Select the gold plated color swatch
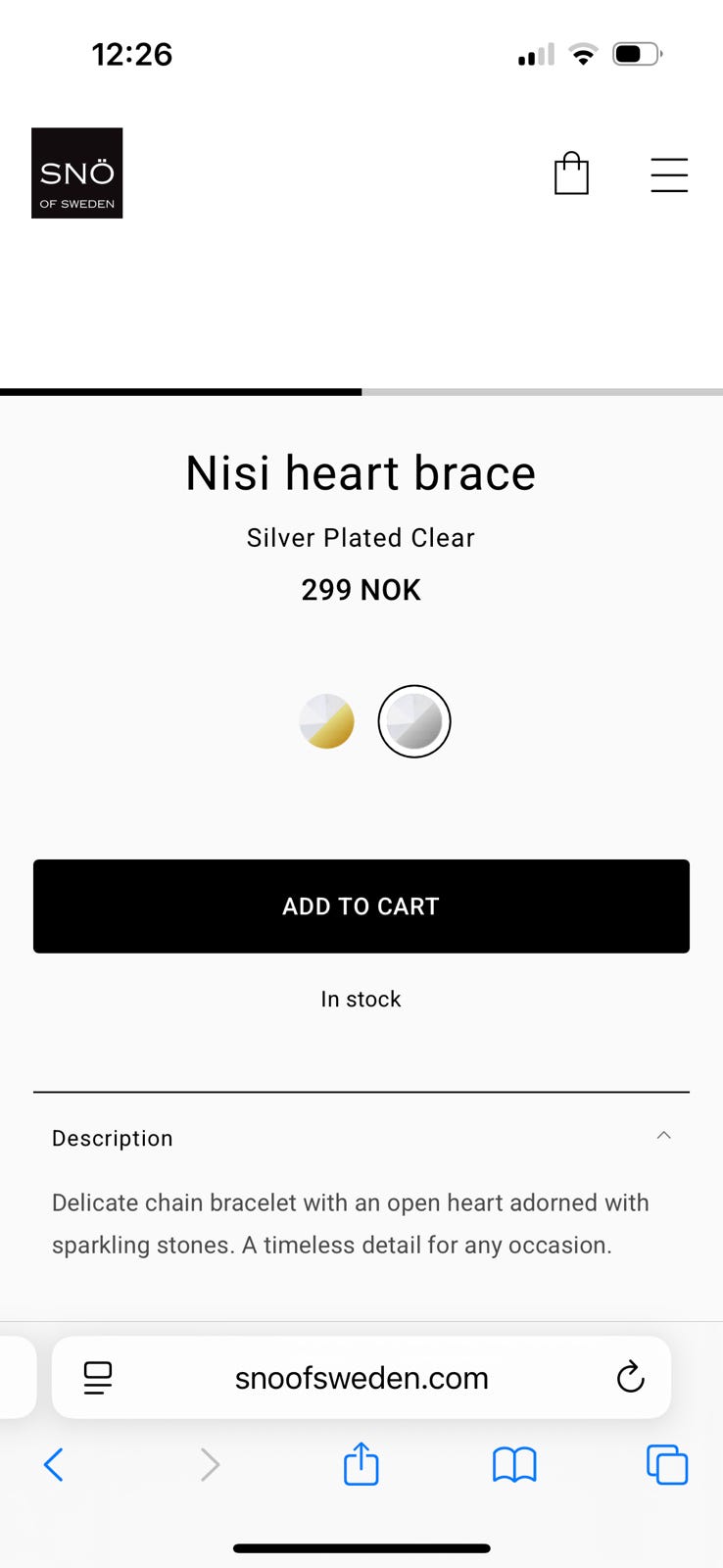The height and width of the screenshot is (1568, 723). (326, 721)
